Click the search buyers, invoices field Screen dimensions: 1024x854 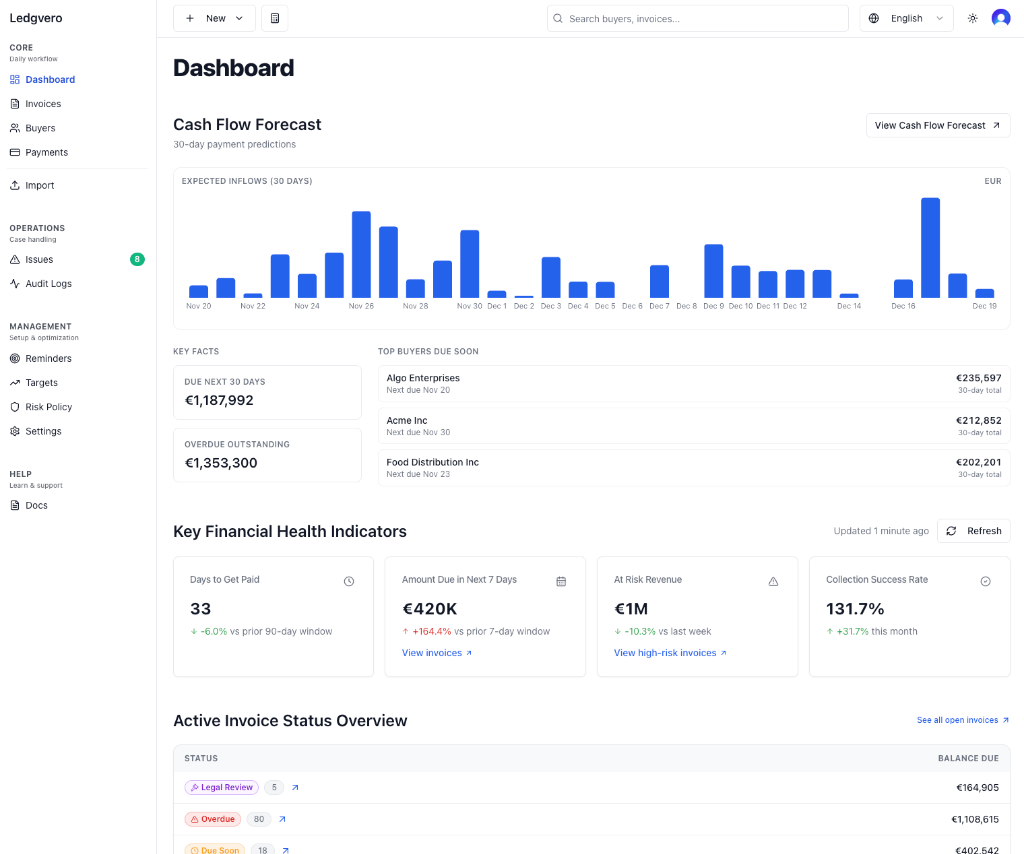(x=697, y=18)
